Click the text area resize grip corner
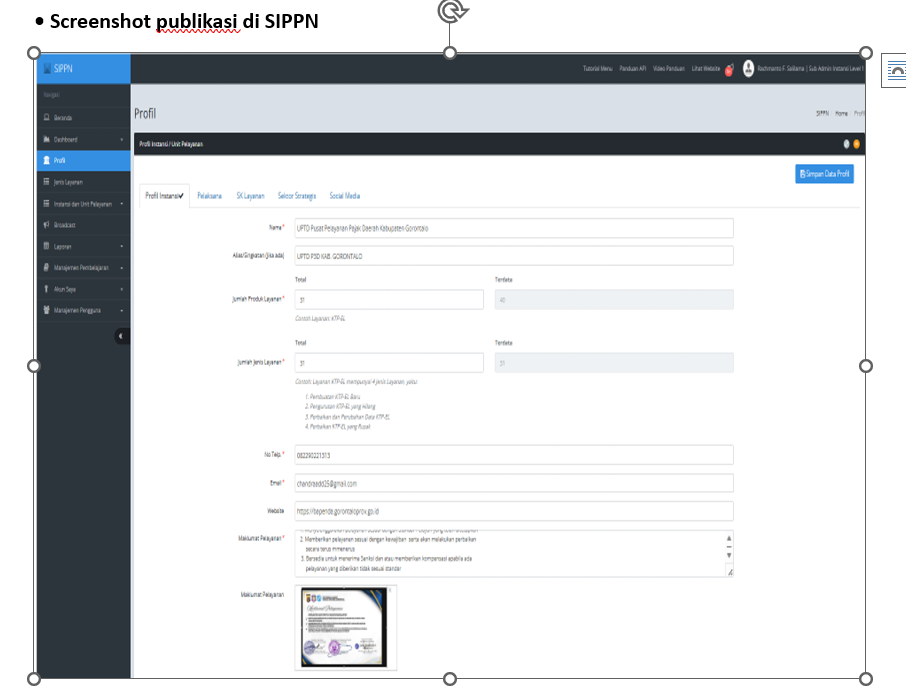 point(730,572)
